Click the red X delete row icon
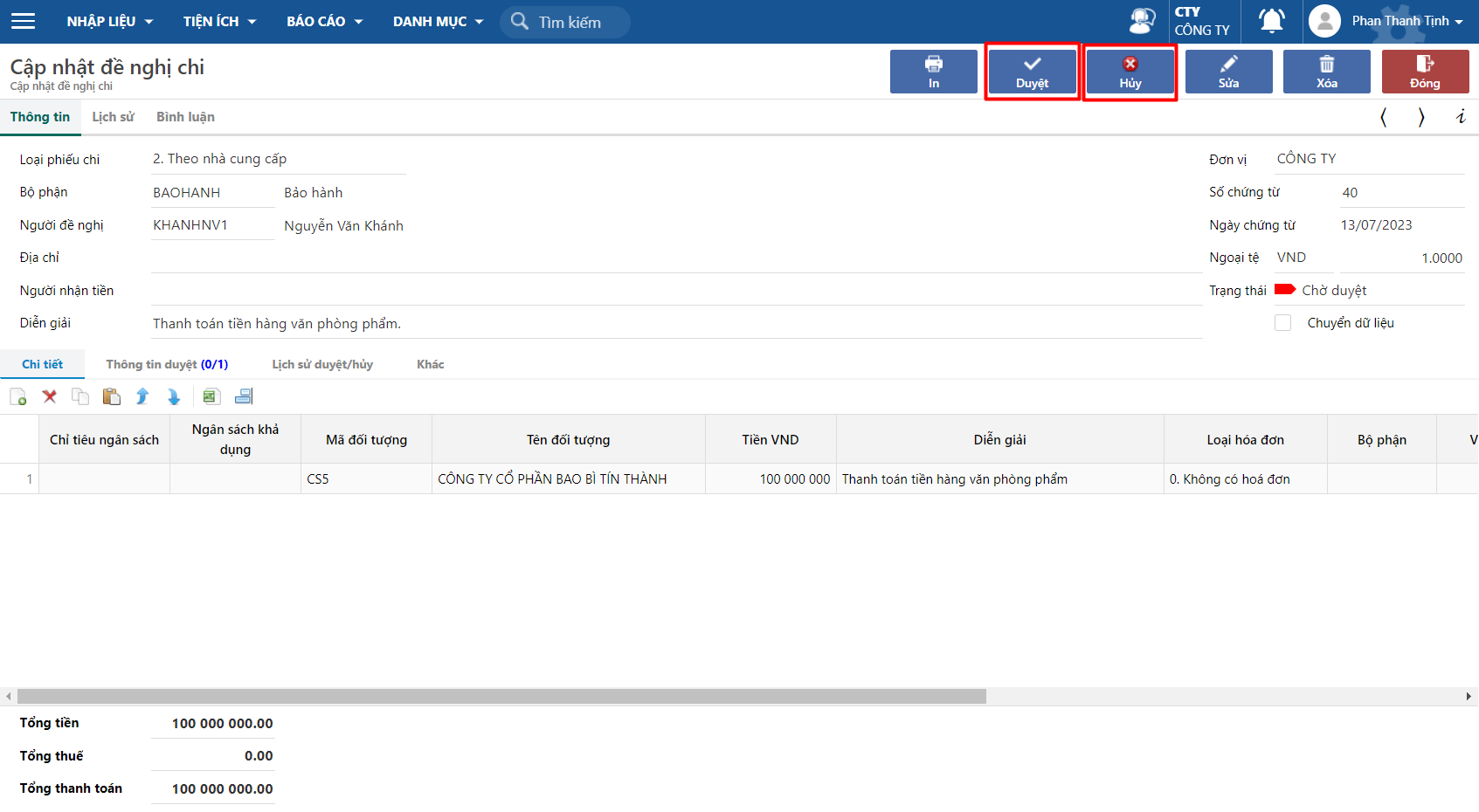Image resolution: width=1479 pixels, height=812 pixels. click(x=50, y=397)
